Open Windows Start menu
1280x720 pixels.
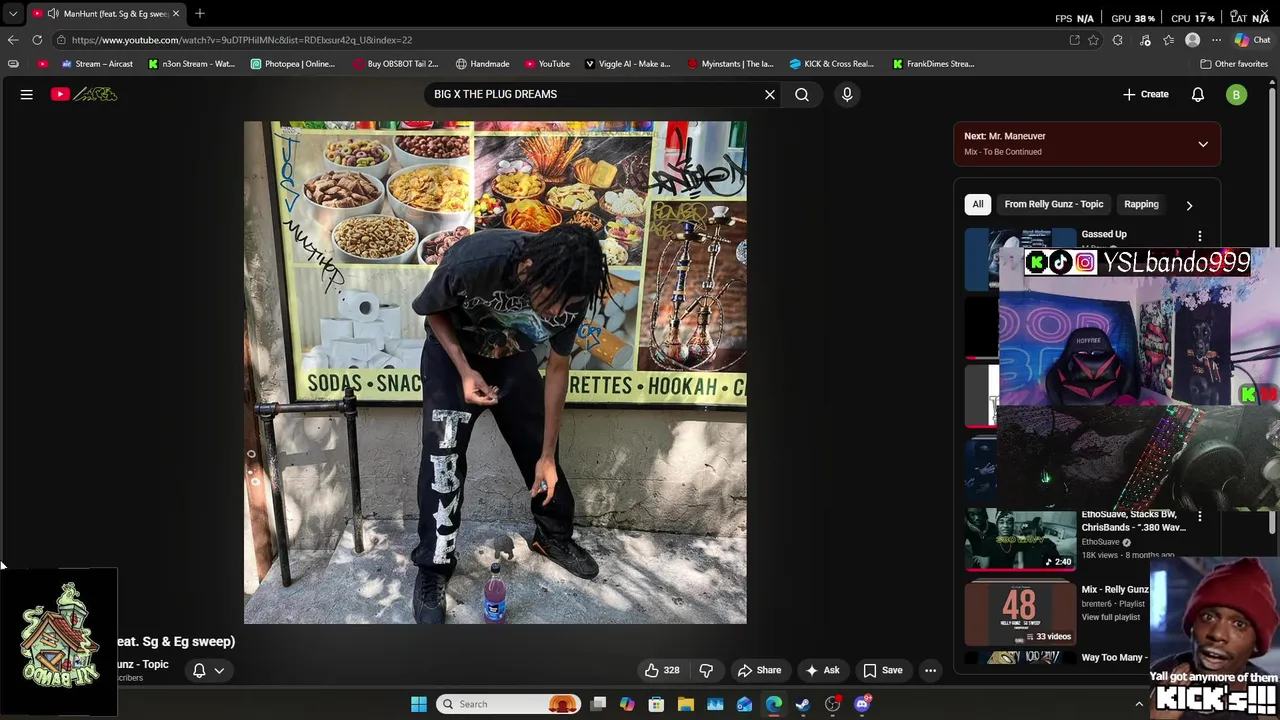point(419,704)
